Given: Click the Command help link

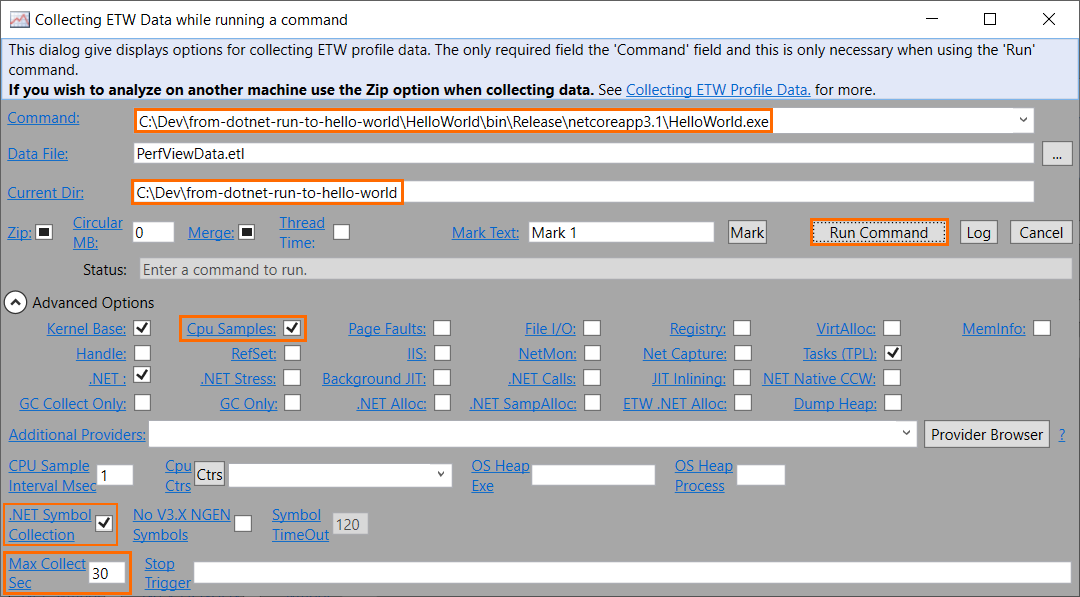Looking at the screenshot, I should 43,118.
